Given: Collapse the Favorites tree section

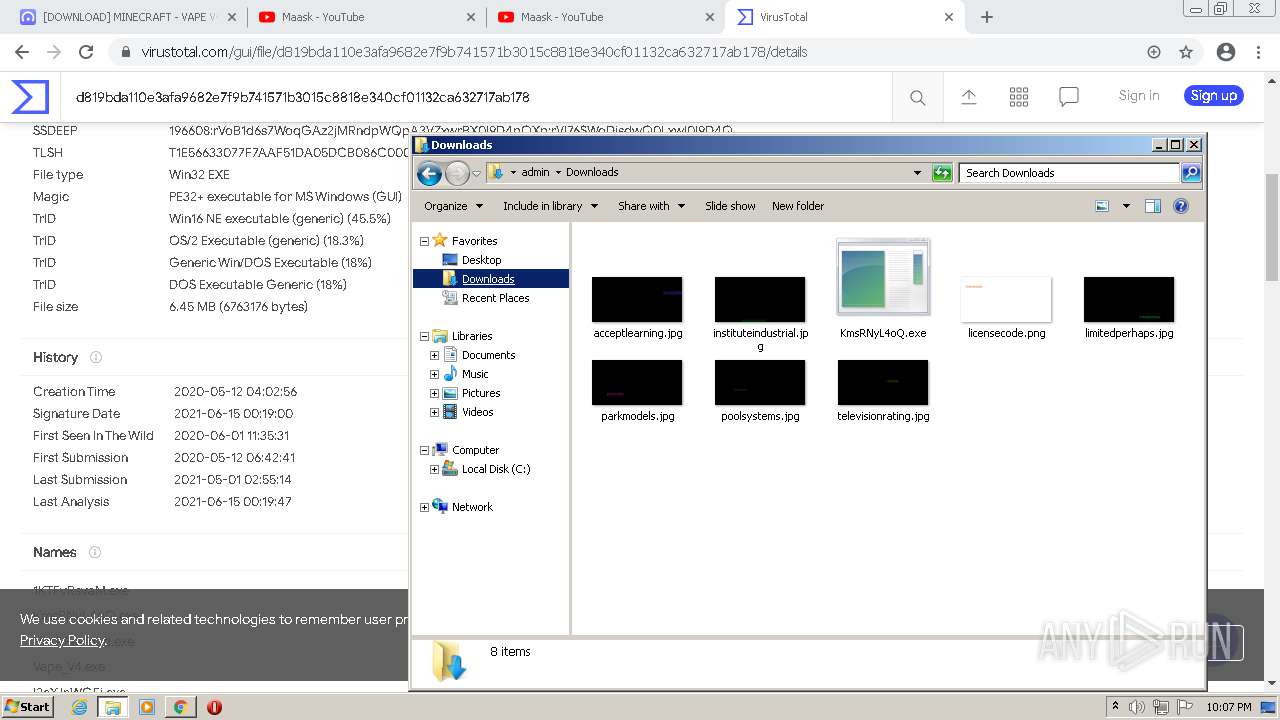Looking at the screenshot, I should tap(424, 241).
